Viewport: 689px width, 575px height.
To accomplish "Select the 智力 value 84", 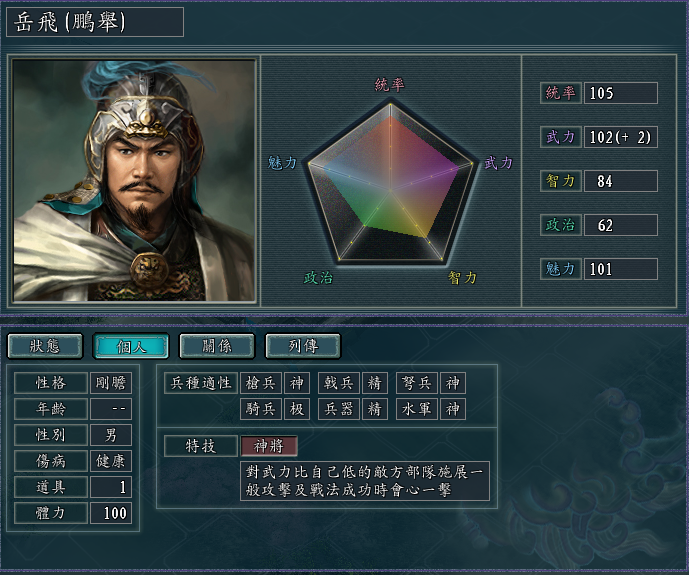I will pos(620,181).
